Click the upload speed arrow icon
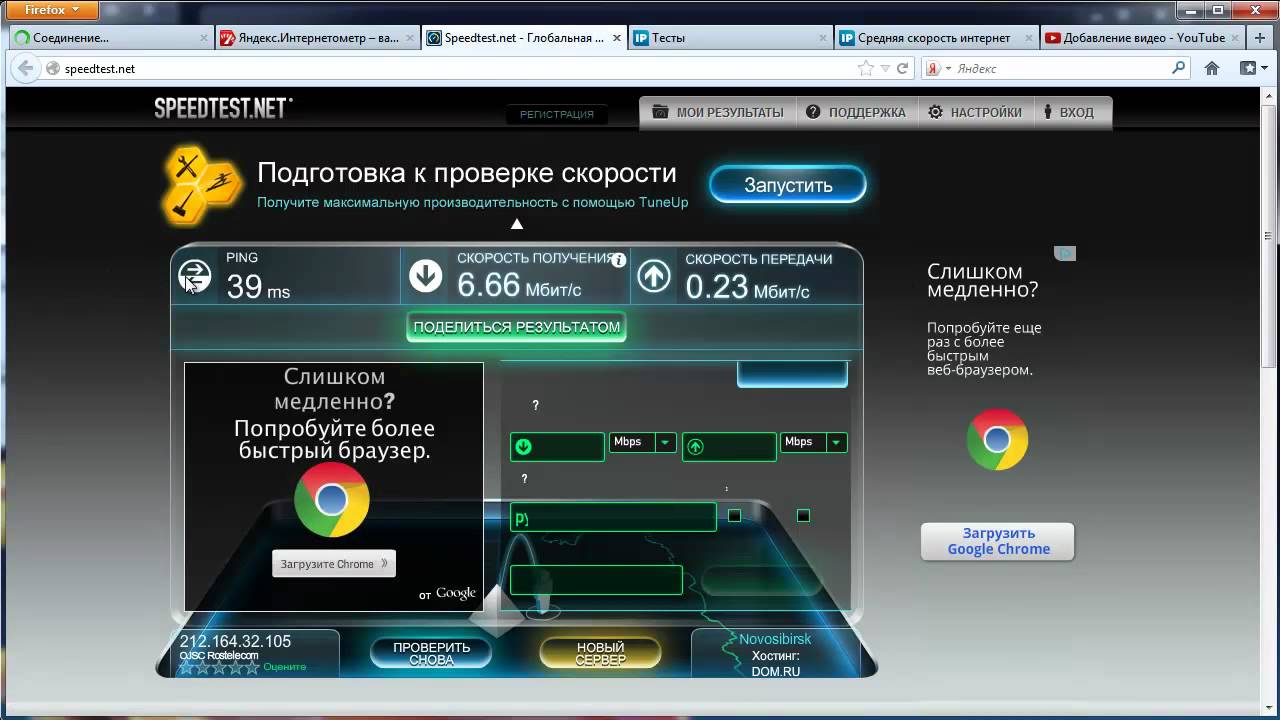 click(654, 276)
